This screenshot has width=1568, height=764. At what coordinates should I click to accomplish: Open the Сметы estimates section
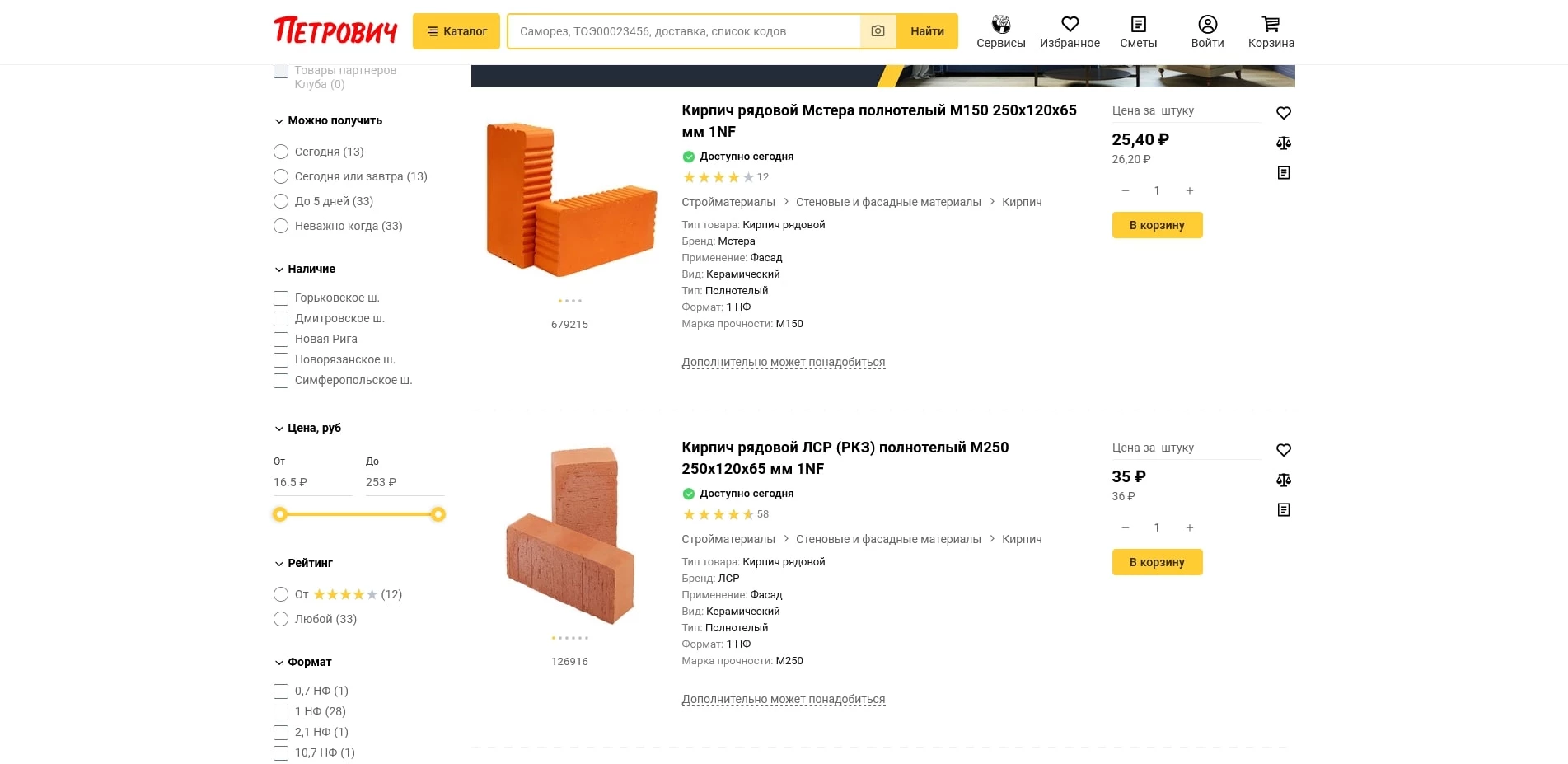coord(1138,25)
